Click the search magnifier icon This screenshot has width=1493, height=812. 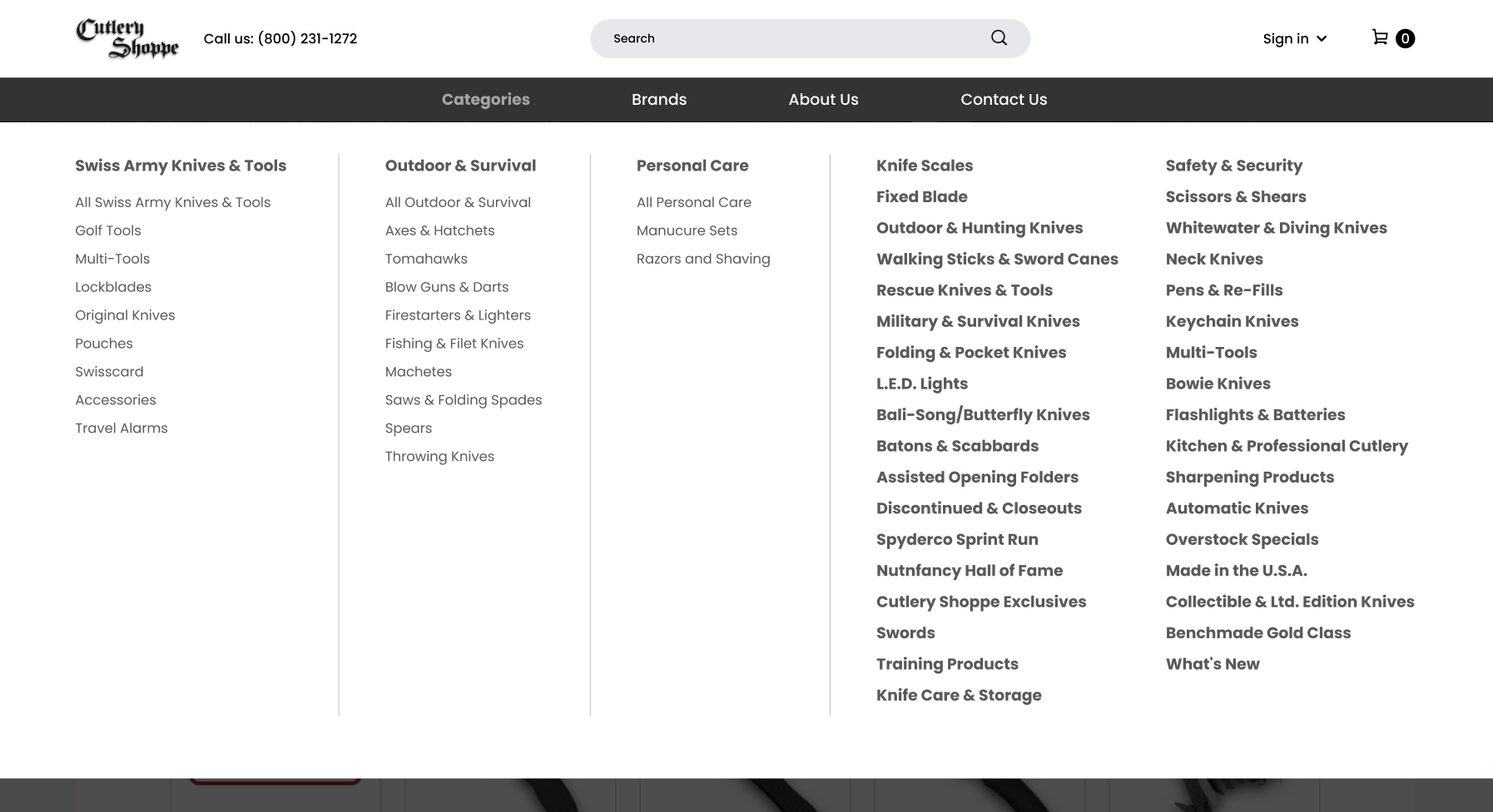[x=999, y=38]
